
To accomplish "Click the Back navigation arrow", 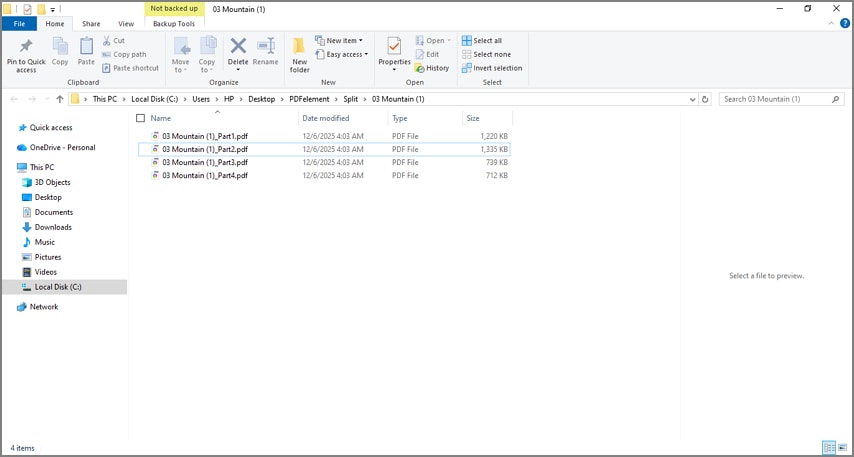I will [x=14, y=99].
